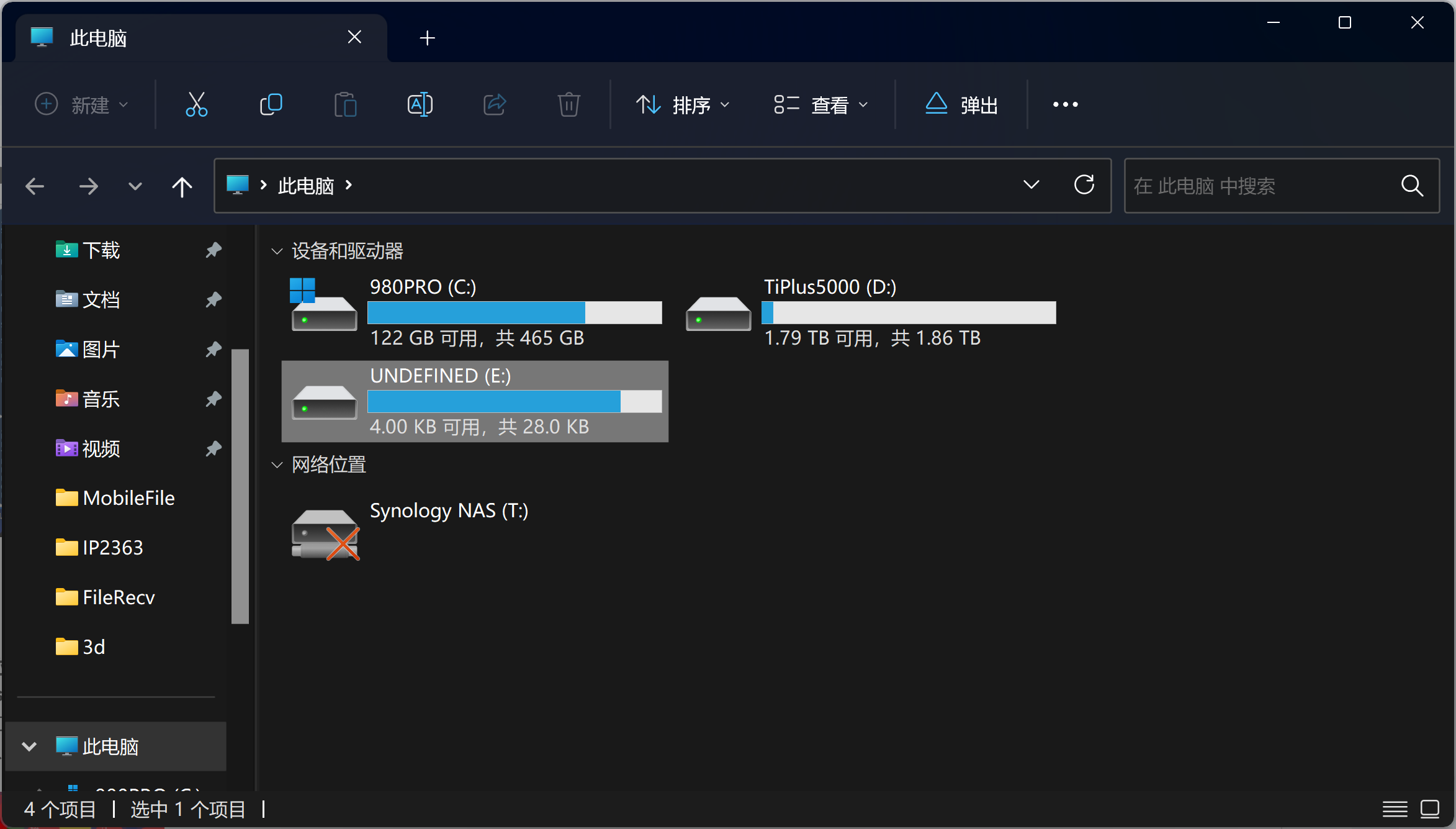The height and width of the screenshot is (829, 1456).
Task: Switch to details view icon in status bar
Action: pyautogui.click(x=1395, y=809)
